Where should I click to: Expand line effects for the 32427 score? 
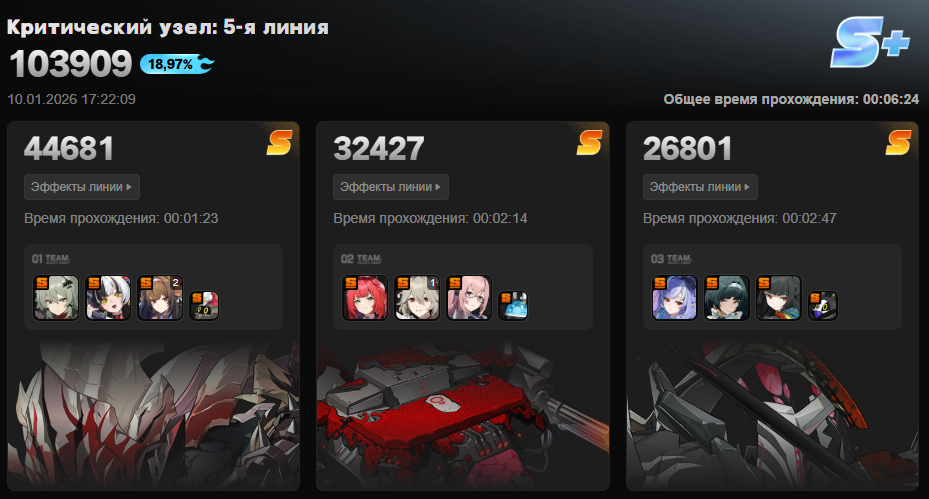pos(391,187)
